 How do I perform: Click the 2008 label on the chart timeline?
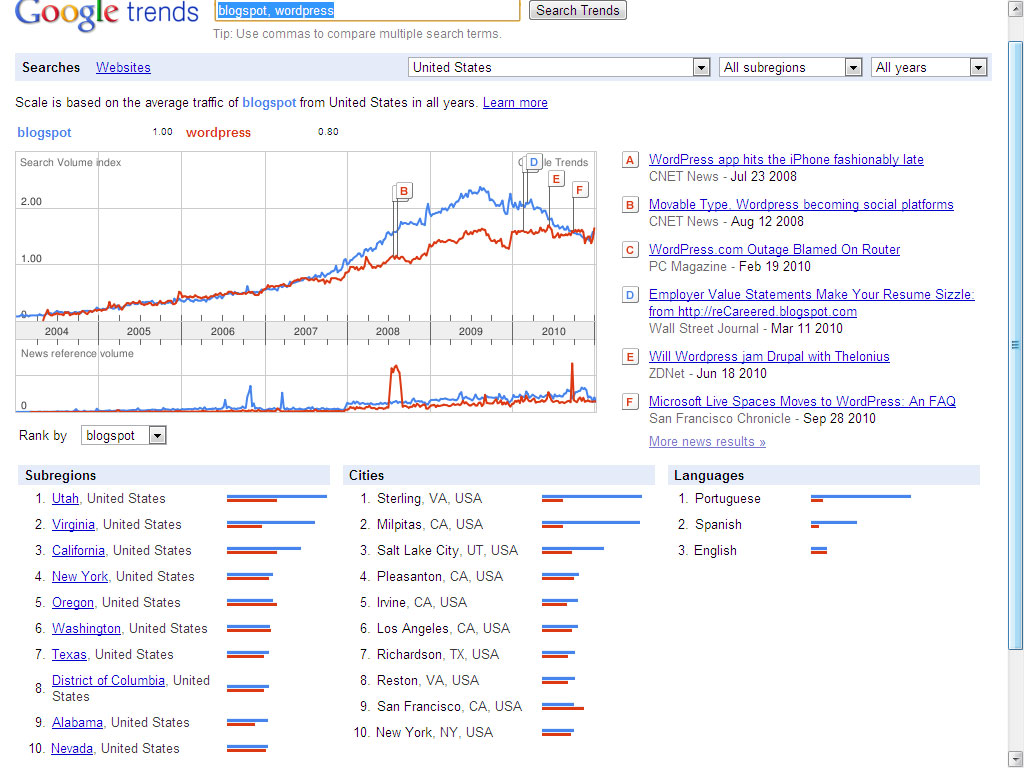click(x=388, y=332)
